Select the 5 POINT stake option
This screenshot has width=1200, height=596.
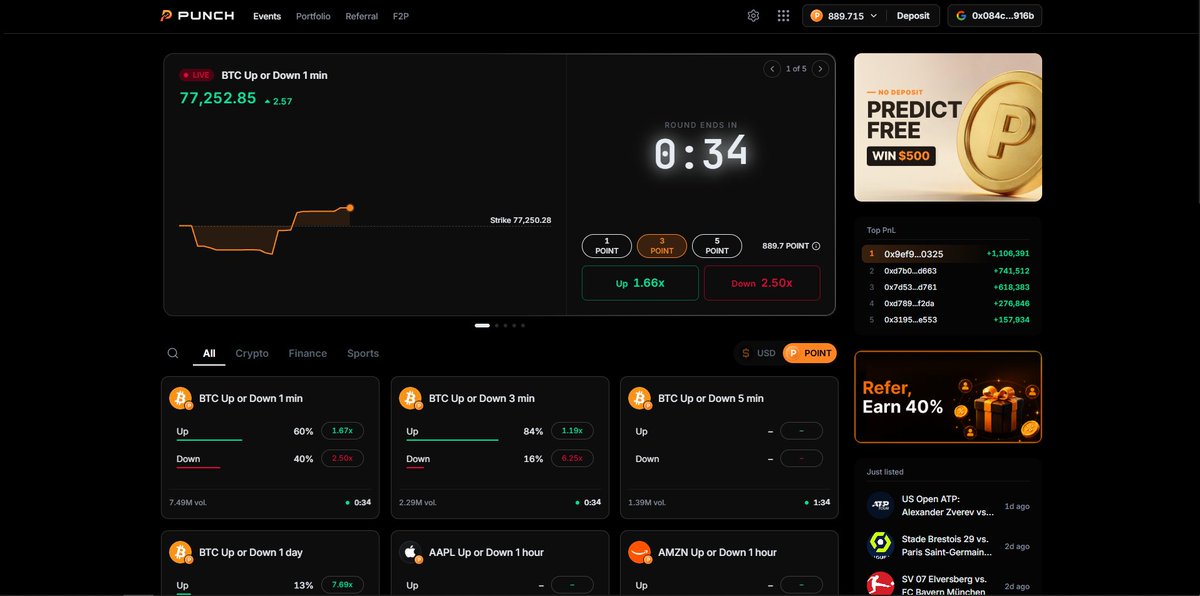point(717,246)
